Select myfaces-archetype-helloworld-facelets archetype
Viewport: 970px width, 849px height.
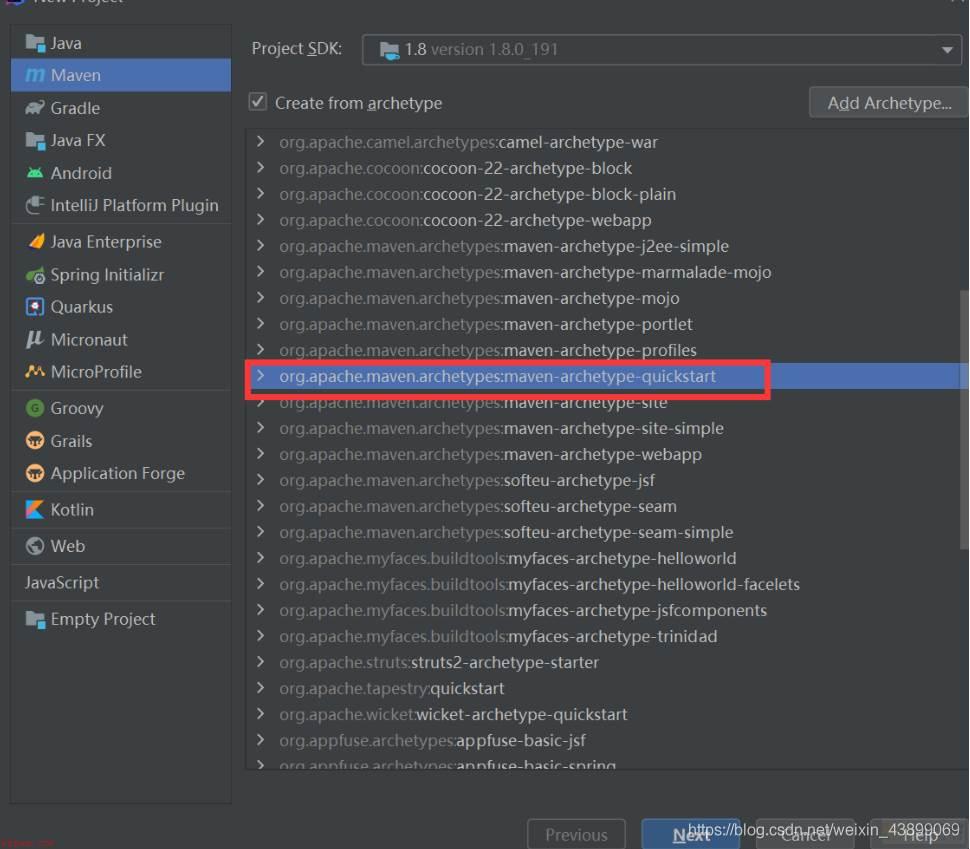[x=539, y=584]
